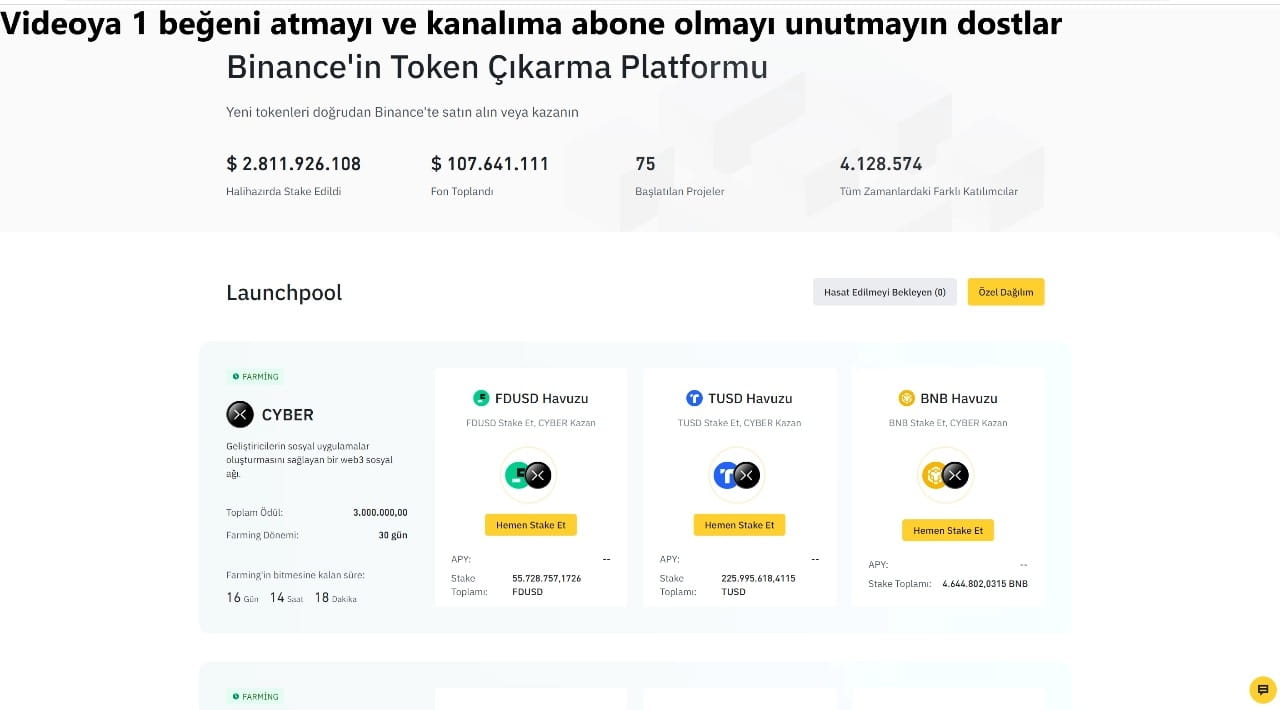Open the TUSD Havuzu pool title
This screenshot has height=710, width=1280.
coord(750,398)
